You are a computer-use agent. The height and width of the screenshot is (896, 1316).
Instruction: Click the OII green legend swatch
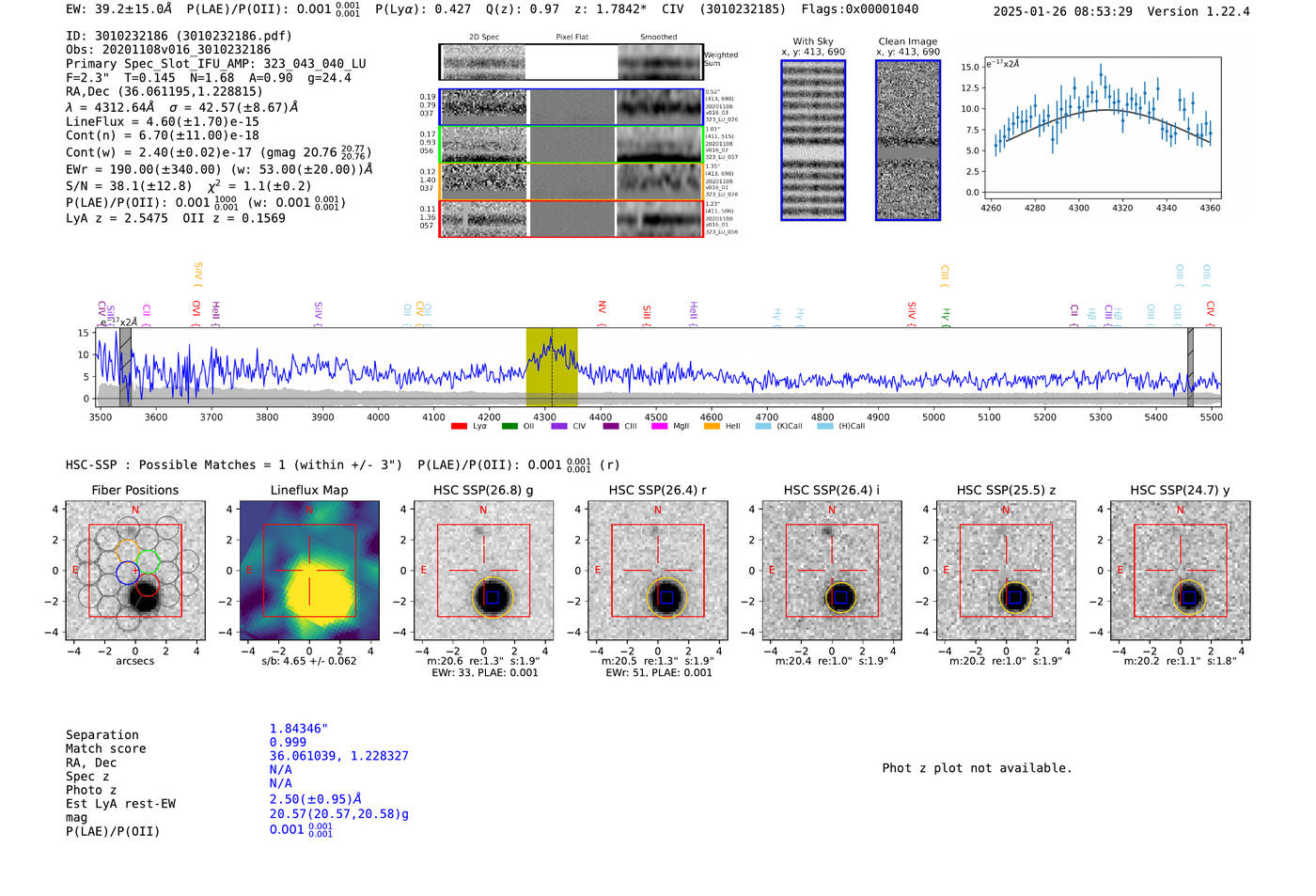point(509,426)
